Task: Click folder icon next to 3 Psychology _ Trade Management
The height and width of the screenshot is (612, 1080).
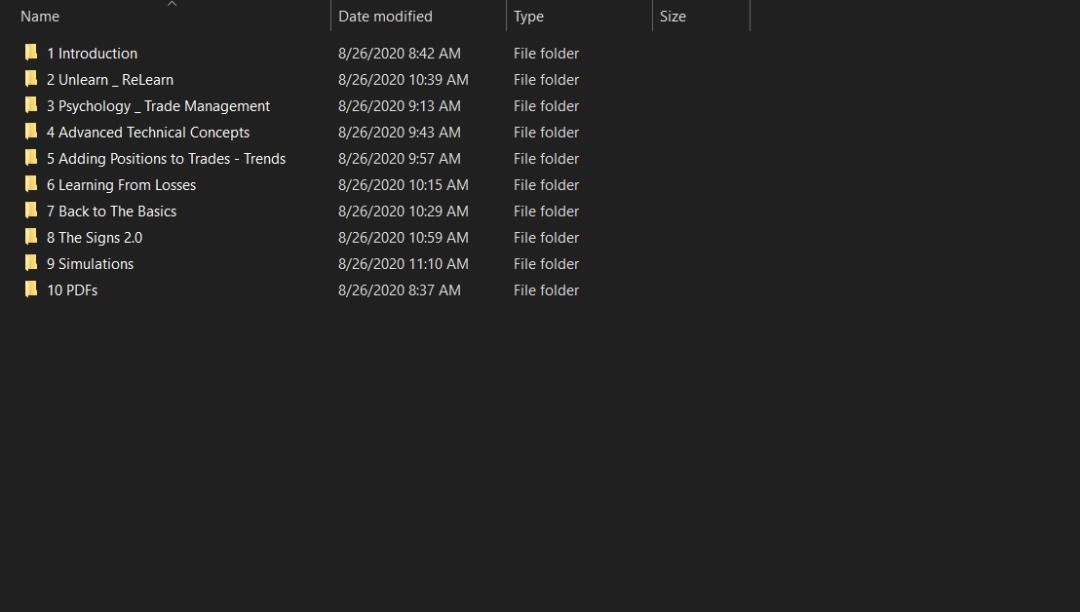Action: 31,106
